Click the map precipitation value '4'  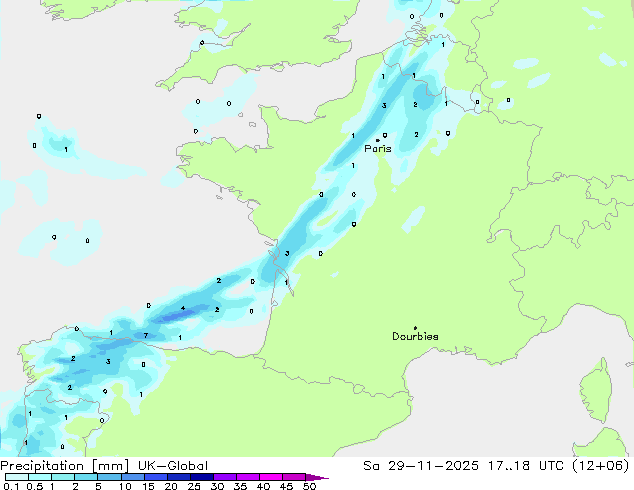(183, 308)
